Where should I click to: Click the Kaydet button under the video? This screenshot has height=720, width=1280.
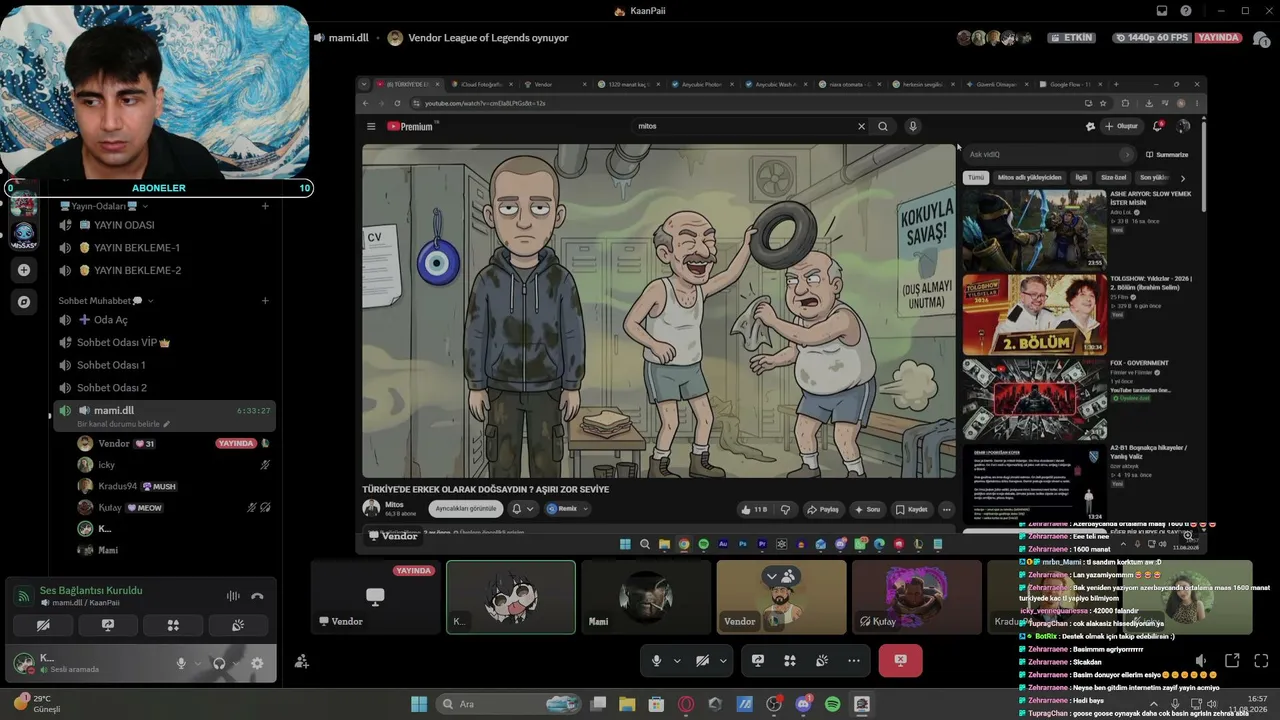pyautogui.click(x=912, y=509)
